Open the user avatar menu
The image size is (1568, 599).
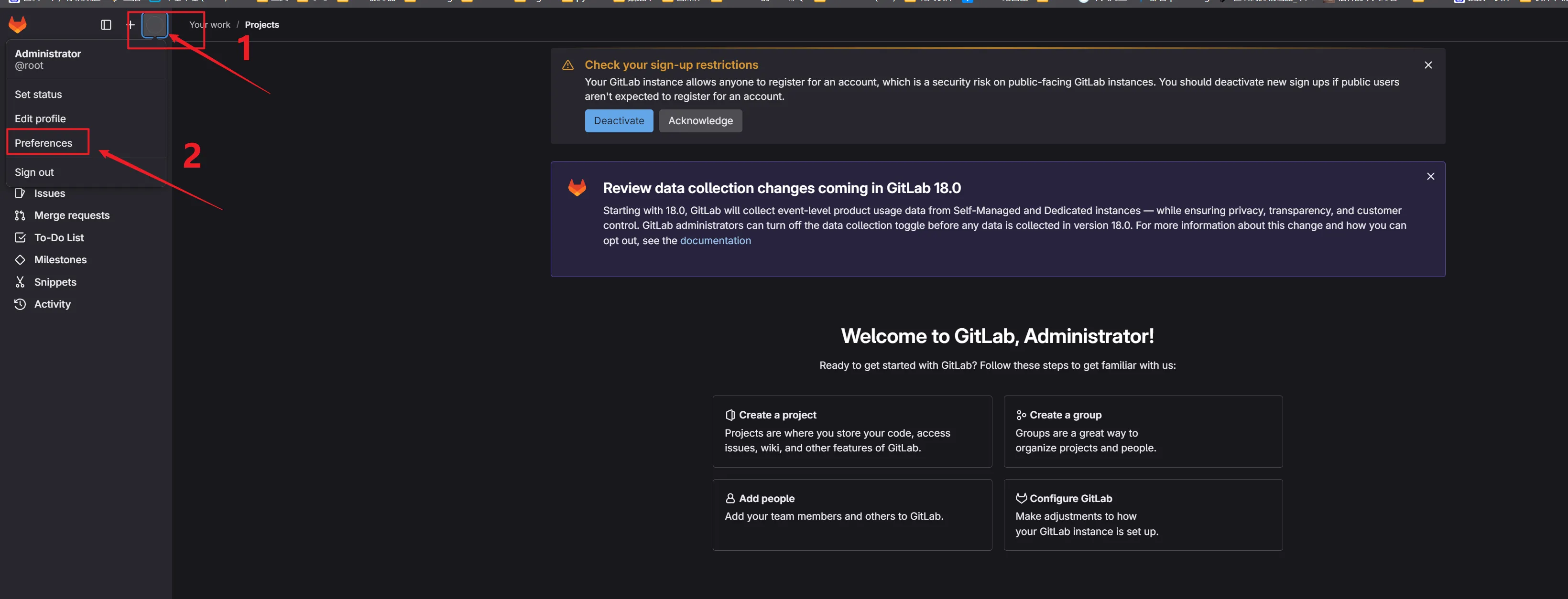154,25
